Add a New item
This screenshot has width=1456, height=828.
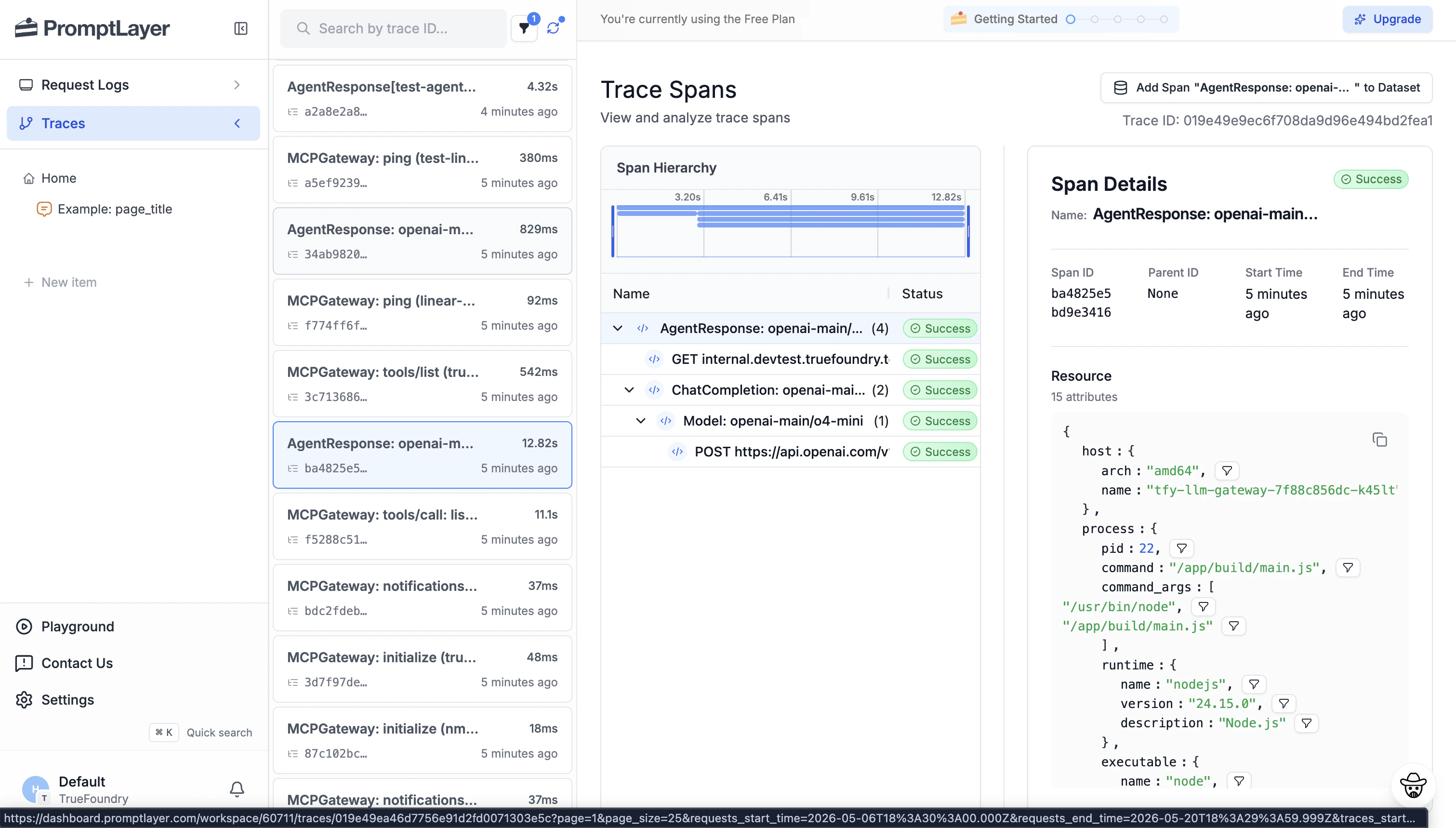[x=60, y=282]
